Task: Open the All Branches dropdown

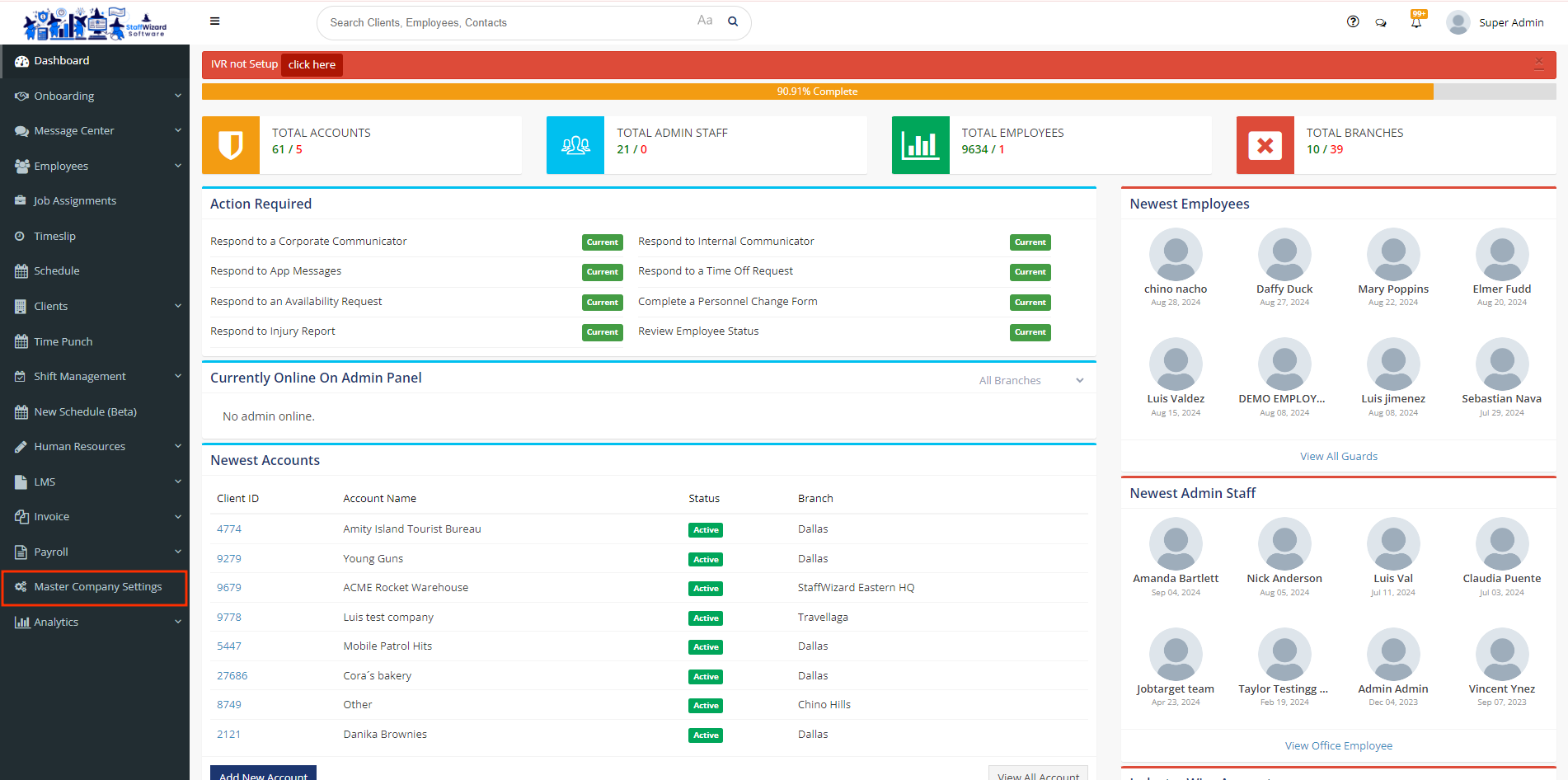Action: tap(1030, 380)
